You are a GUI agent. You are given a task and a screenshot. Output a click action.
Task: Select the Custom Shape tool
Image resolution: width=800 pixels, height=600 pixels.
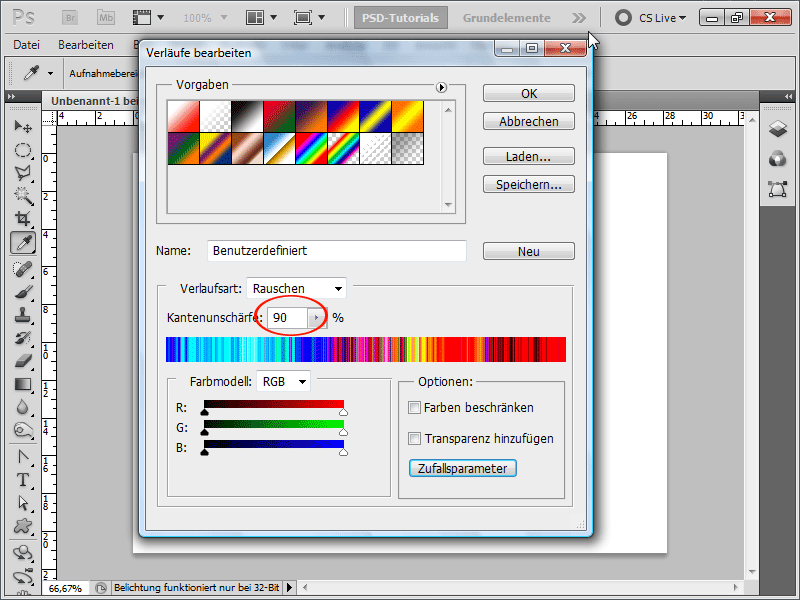tap(23, 526)
